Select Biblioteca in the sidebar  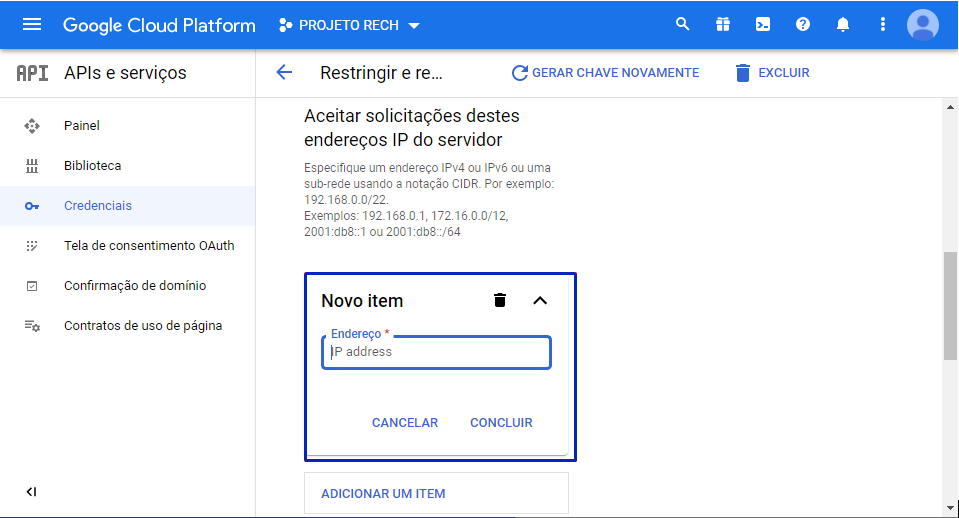coord(92,166)
